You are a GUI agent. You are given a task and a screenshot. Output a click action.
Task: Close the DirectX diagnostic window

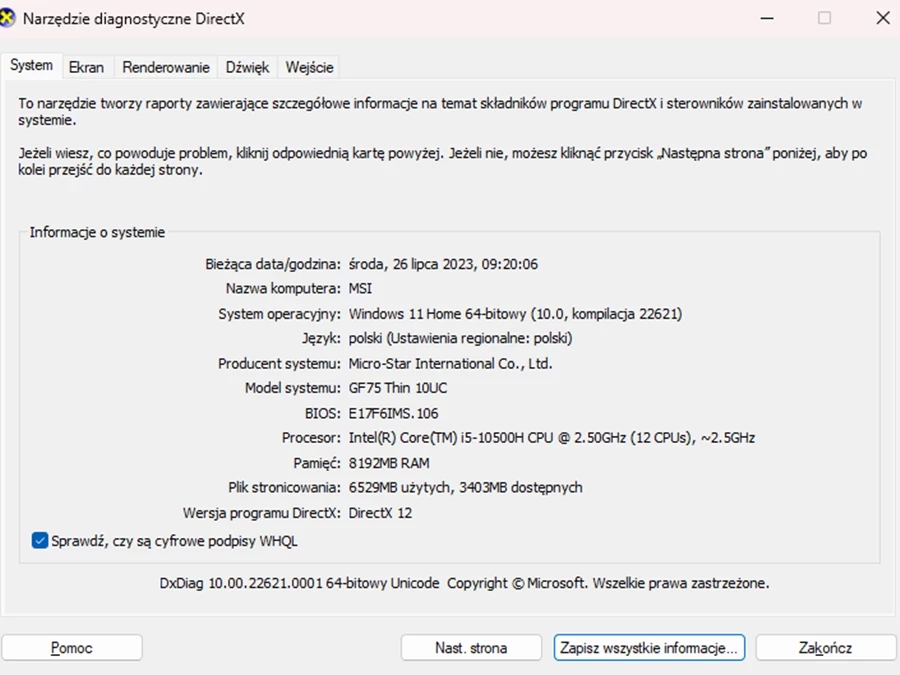click(x=881, y=18)
